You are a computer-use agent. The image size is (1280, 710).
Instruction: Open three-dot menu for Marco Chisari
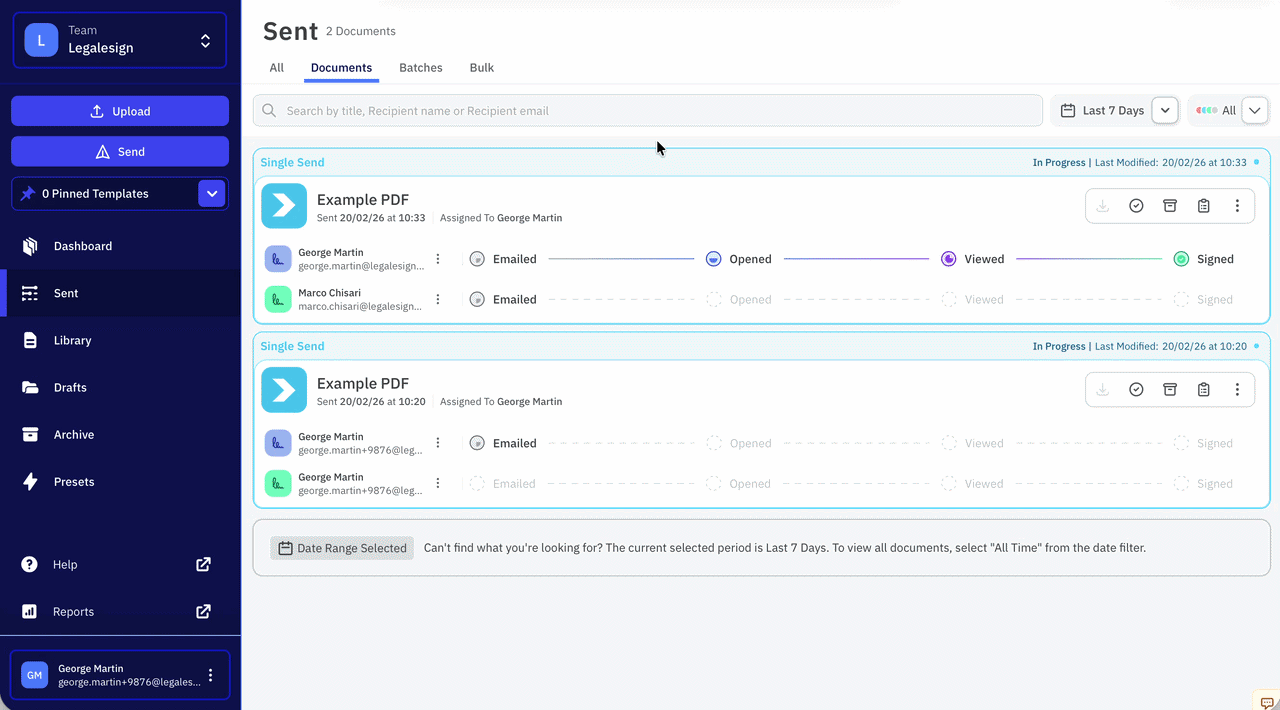pyautogui.click(x=438, y=299)
